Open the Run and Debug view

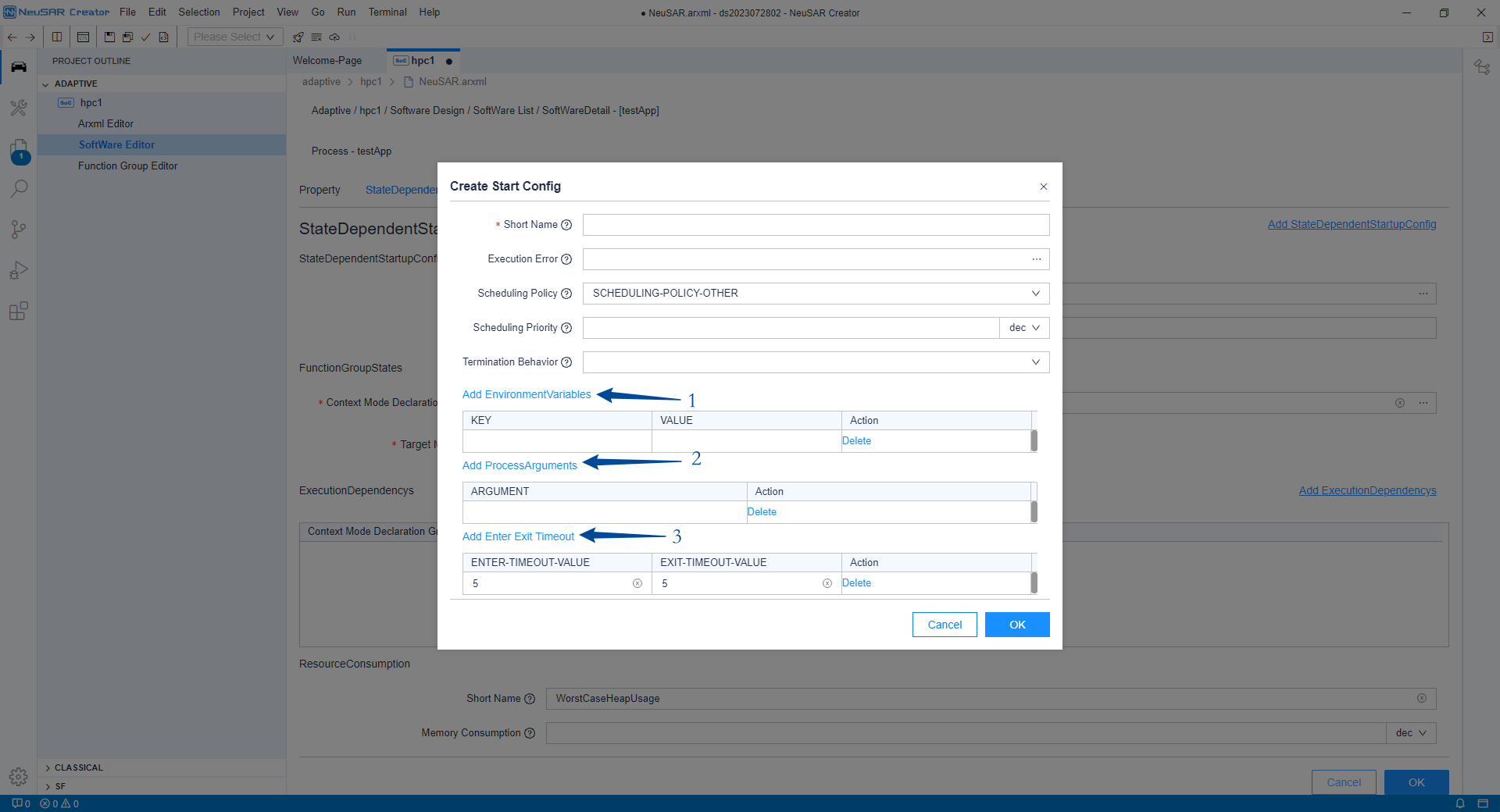19,270
